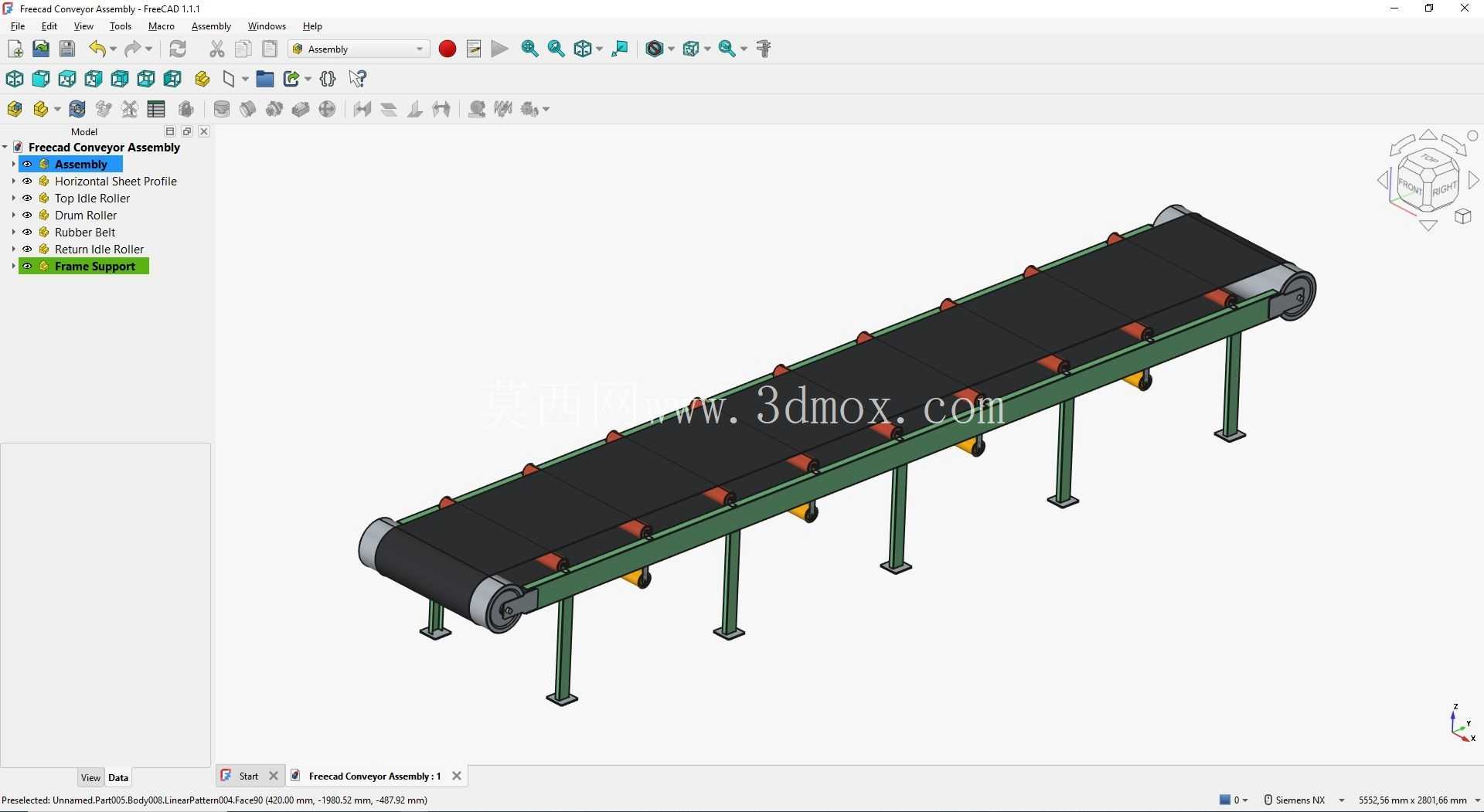1484x812 pixels.
Task: Open the Edit menu
Action: [x=49, y=26]
